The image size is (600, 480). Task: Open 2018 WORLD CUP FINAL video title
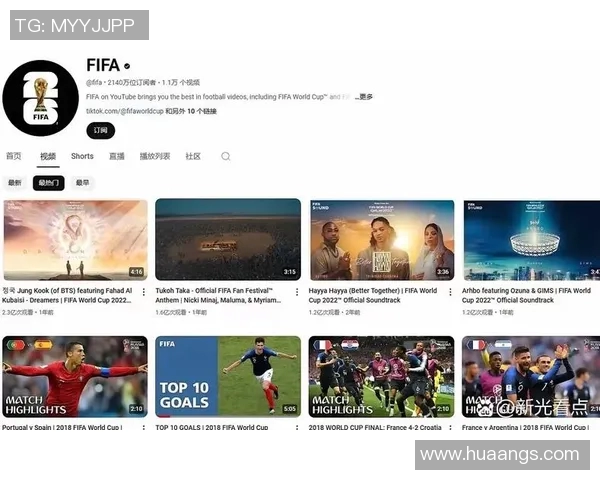click(375, 427)
